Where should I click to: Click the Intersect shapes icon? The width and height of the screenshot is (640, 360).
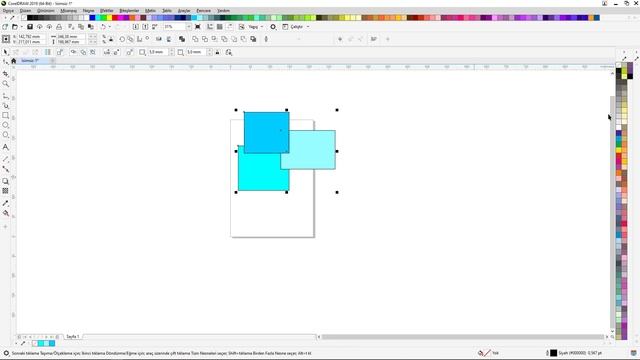tap(215, 39)
